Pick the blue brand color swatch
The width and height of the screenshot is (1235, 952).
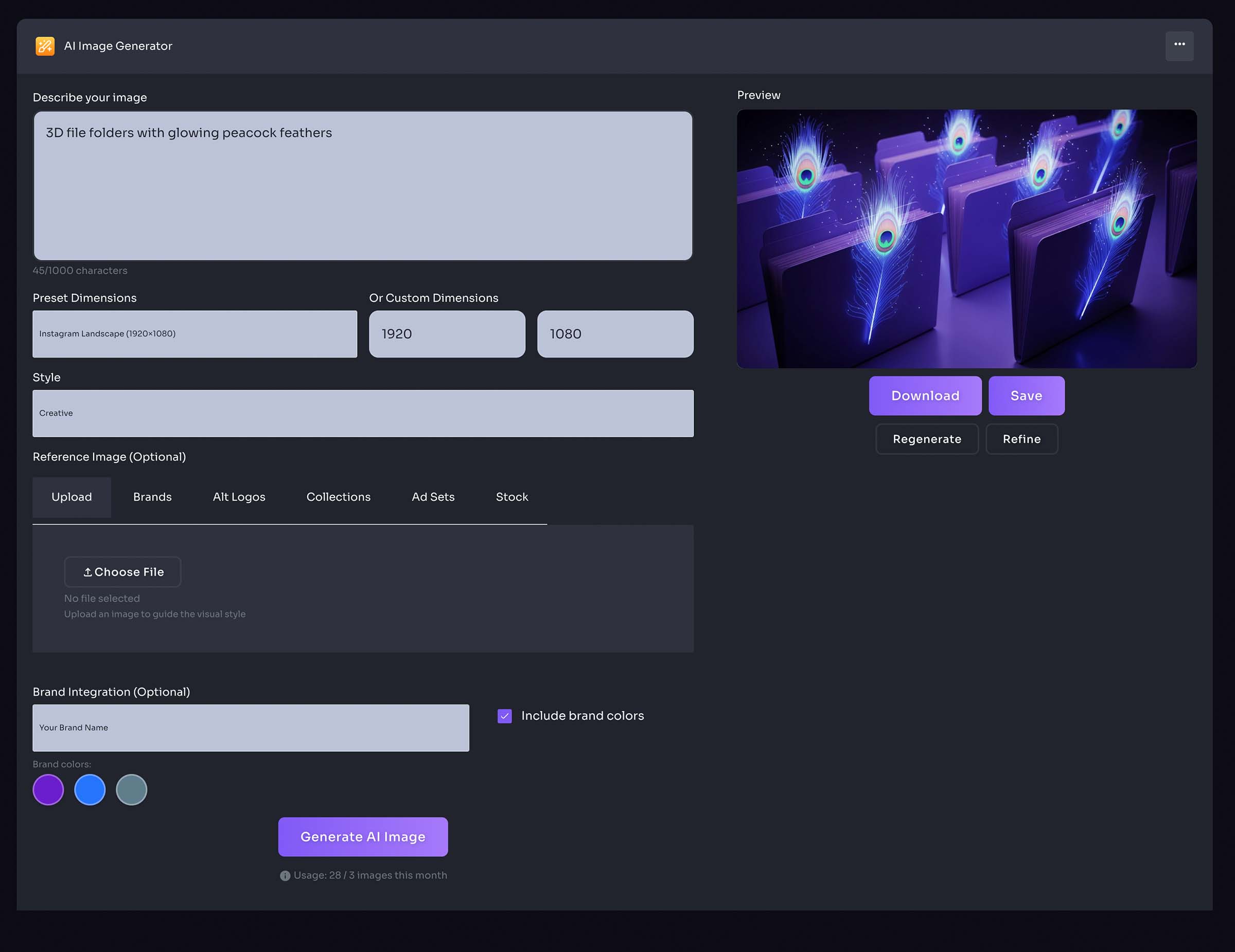pos(90,790)
